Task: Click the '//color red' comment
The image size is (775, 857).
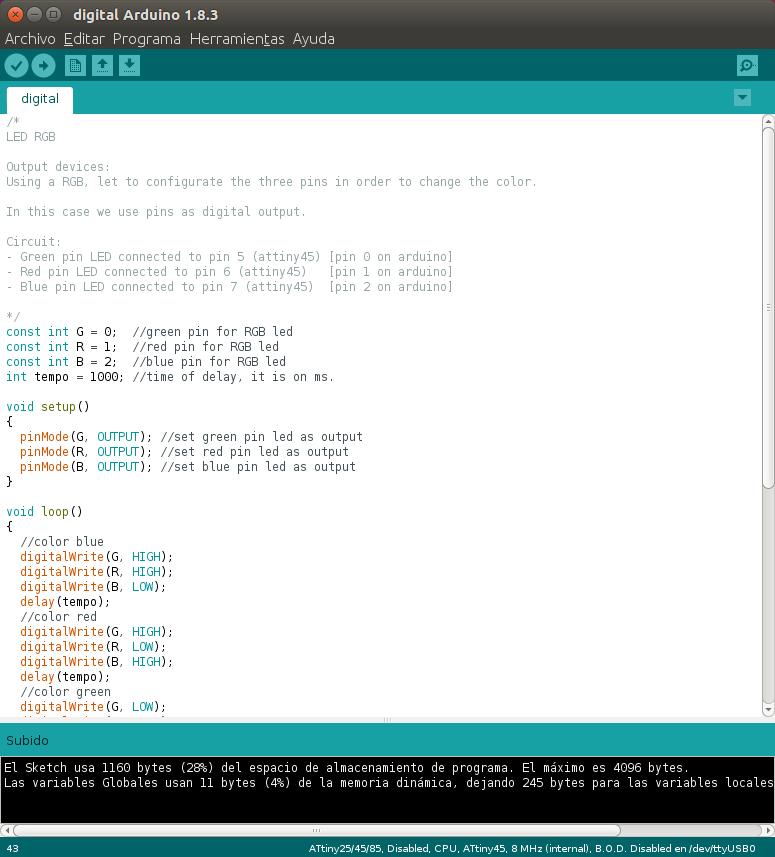Action: pyautogui.click(x=58, y=617)
